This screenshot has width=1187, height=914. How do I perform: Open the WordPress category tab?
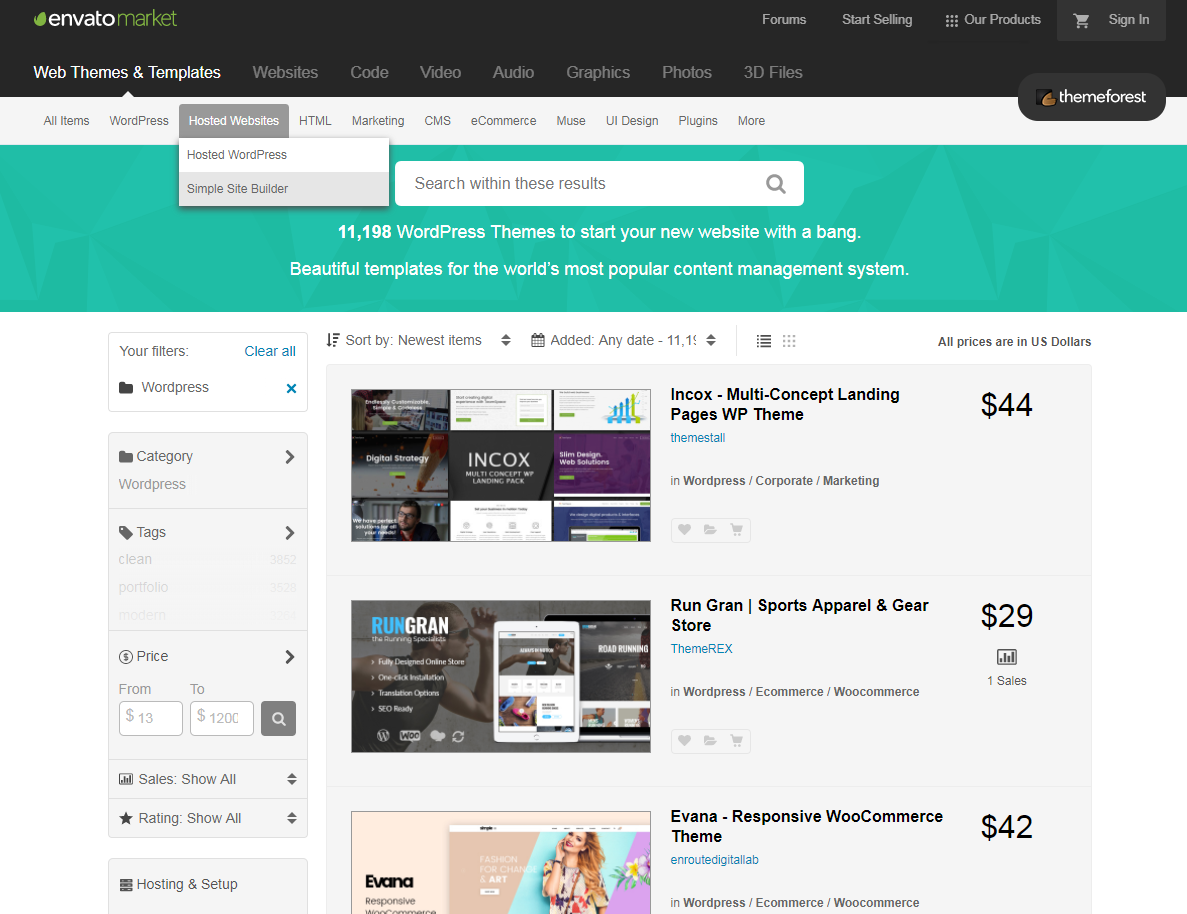pos(139,121)
